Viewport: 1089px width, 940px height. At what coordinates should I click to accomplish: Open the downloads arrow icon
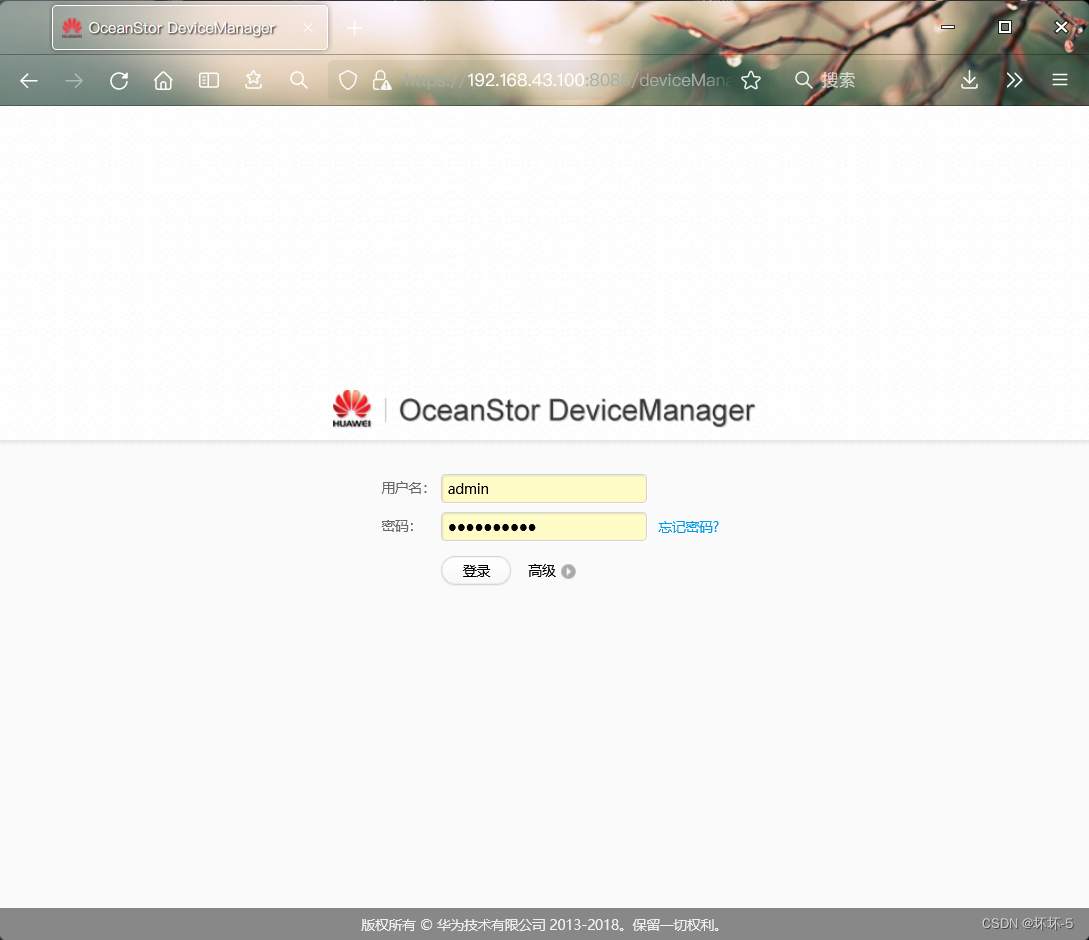970,81
